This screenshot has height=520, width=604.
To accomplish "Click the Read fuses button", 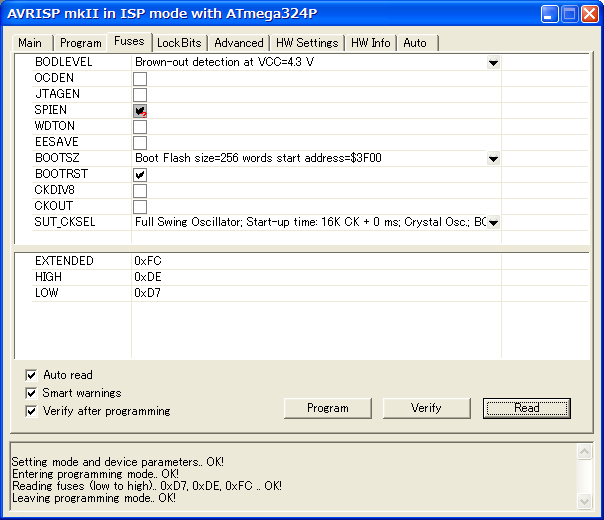I will click(527, 408).
